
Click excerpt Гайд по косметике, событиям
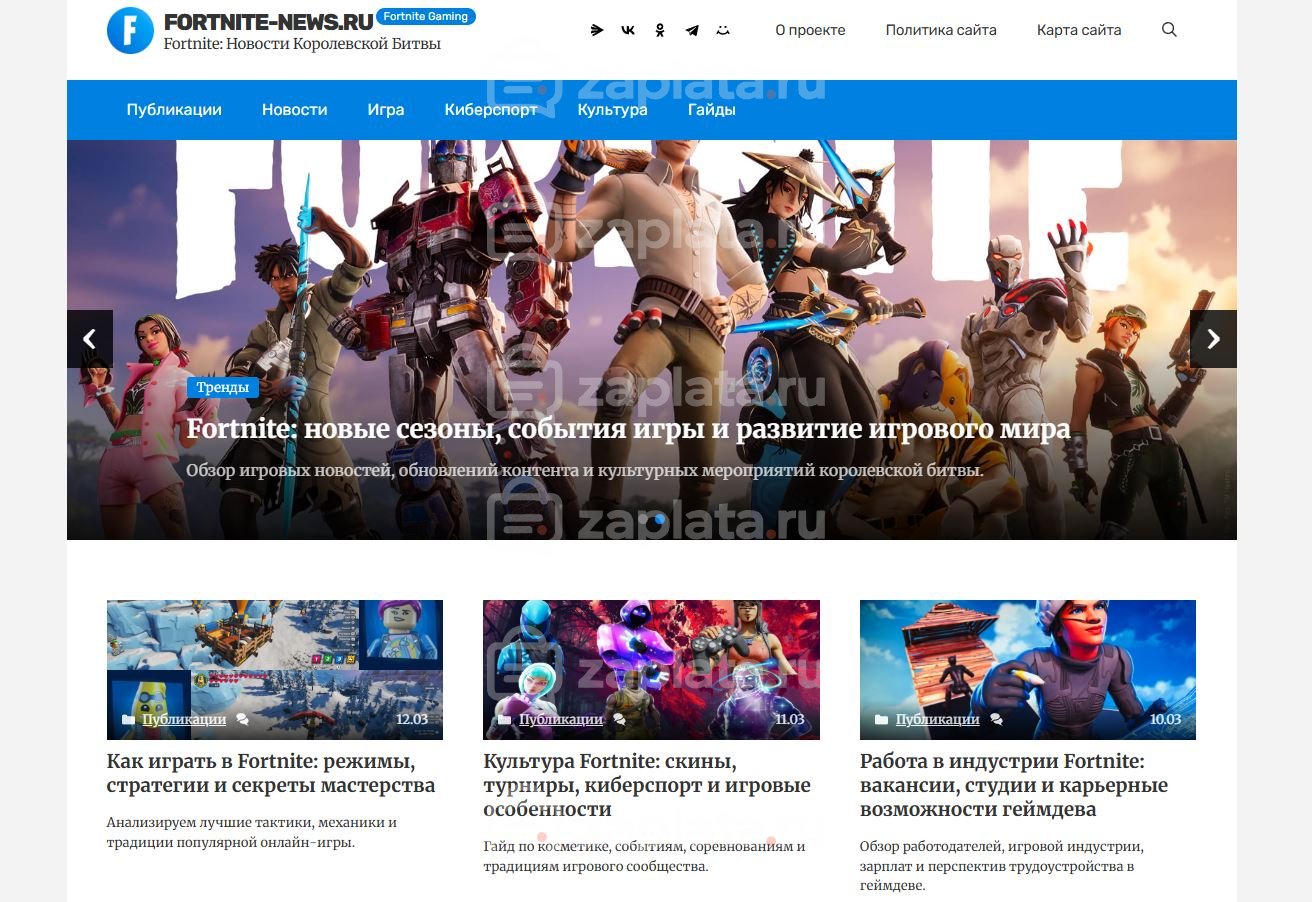click(644, 856)
